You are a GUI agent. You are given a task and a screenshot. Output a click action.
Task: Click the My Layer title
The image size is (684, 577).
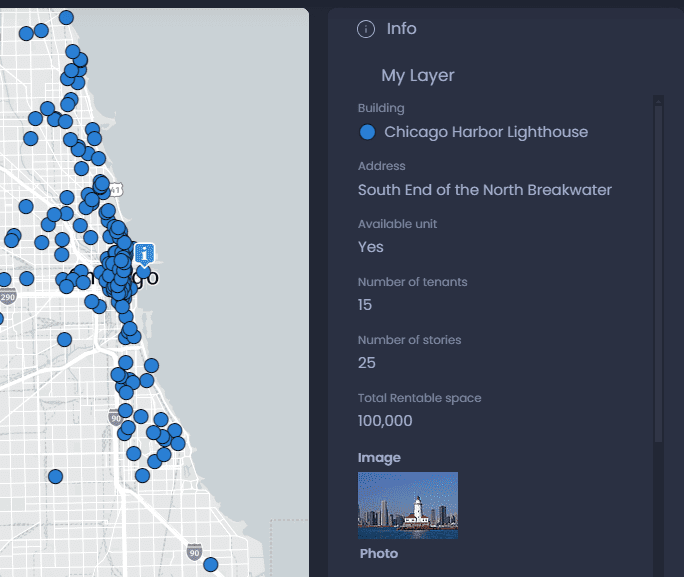coord(417,75)
